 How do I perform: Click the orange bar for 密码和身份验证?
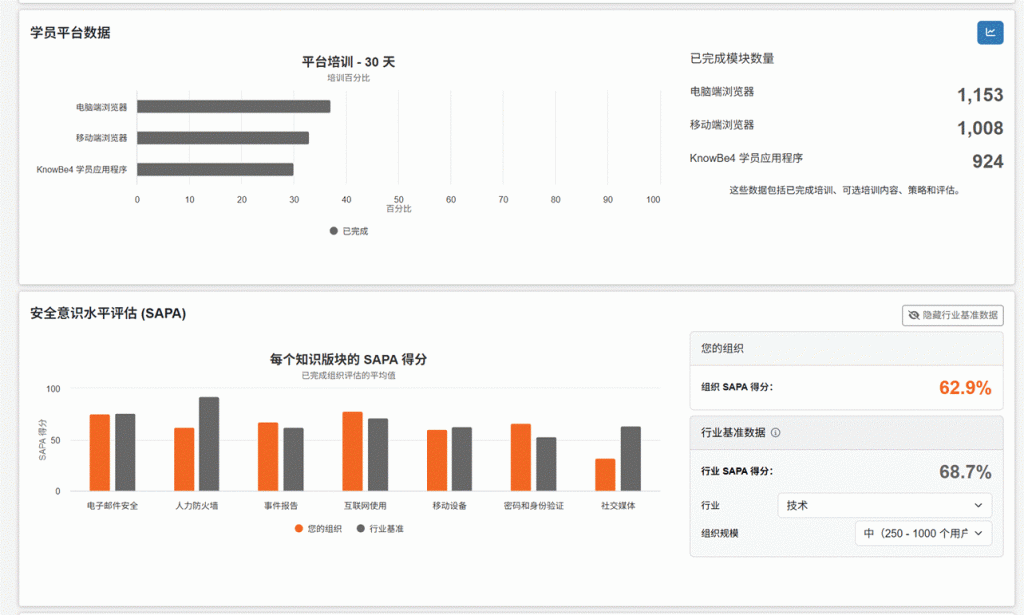tap(521, 458)
